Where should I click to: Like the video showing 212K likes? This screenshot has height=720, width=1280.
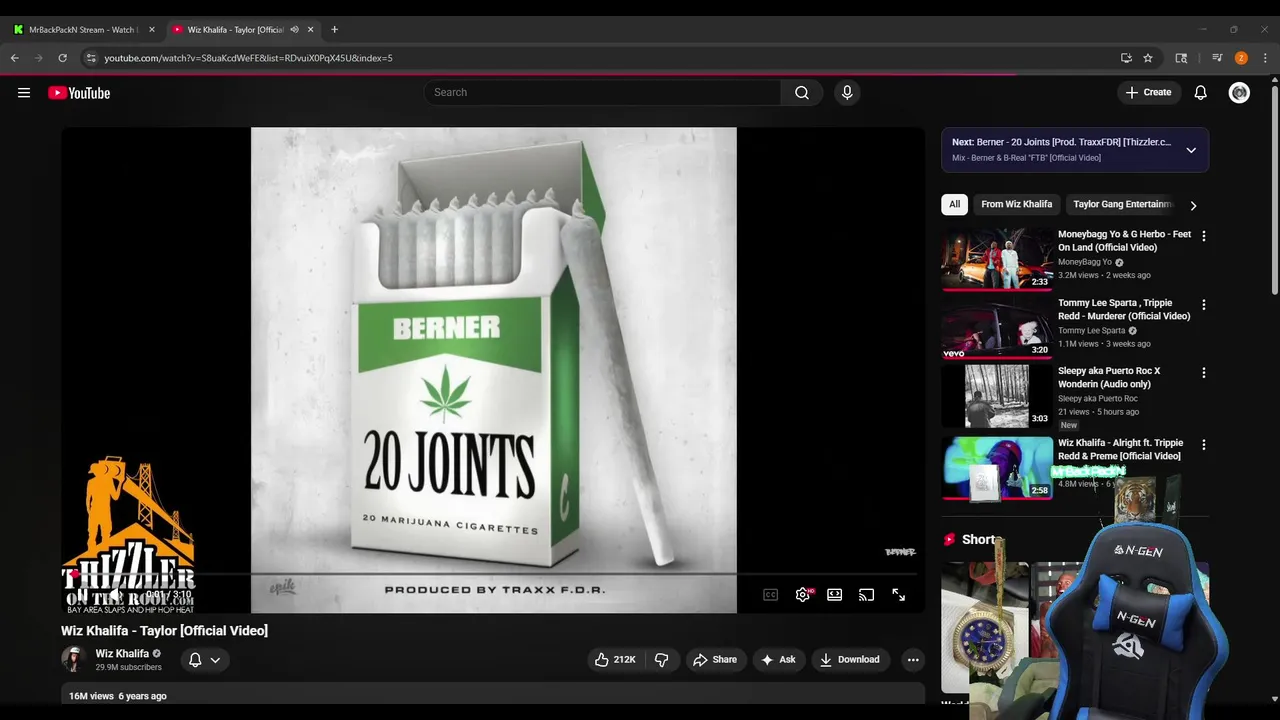[615, 660]
